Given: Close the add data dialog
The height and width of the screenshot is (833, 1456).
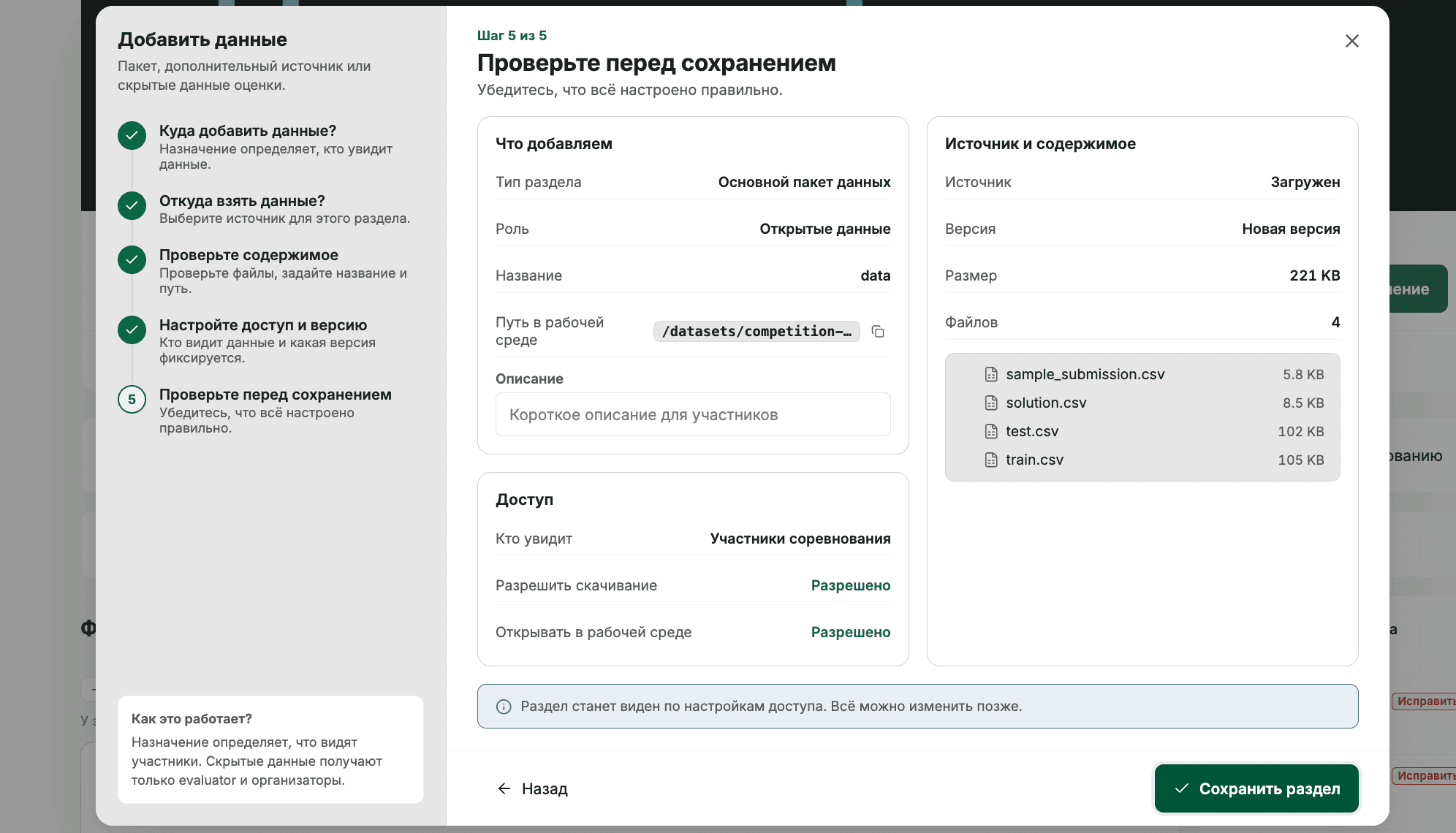Looking at the screenshot, I should point(1351,41).
